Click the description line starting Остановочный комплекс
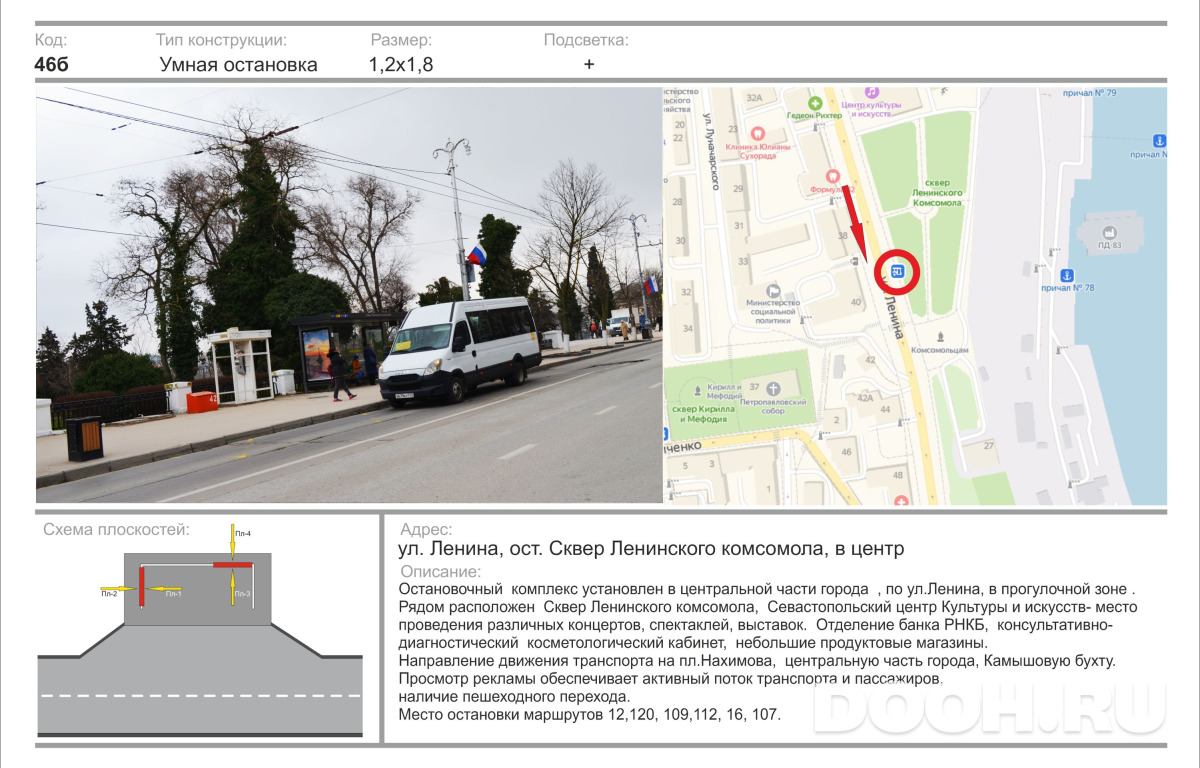This screenshot has height=768, width=1200. [x=767, y=589]
